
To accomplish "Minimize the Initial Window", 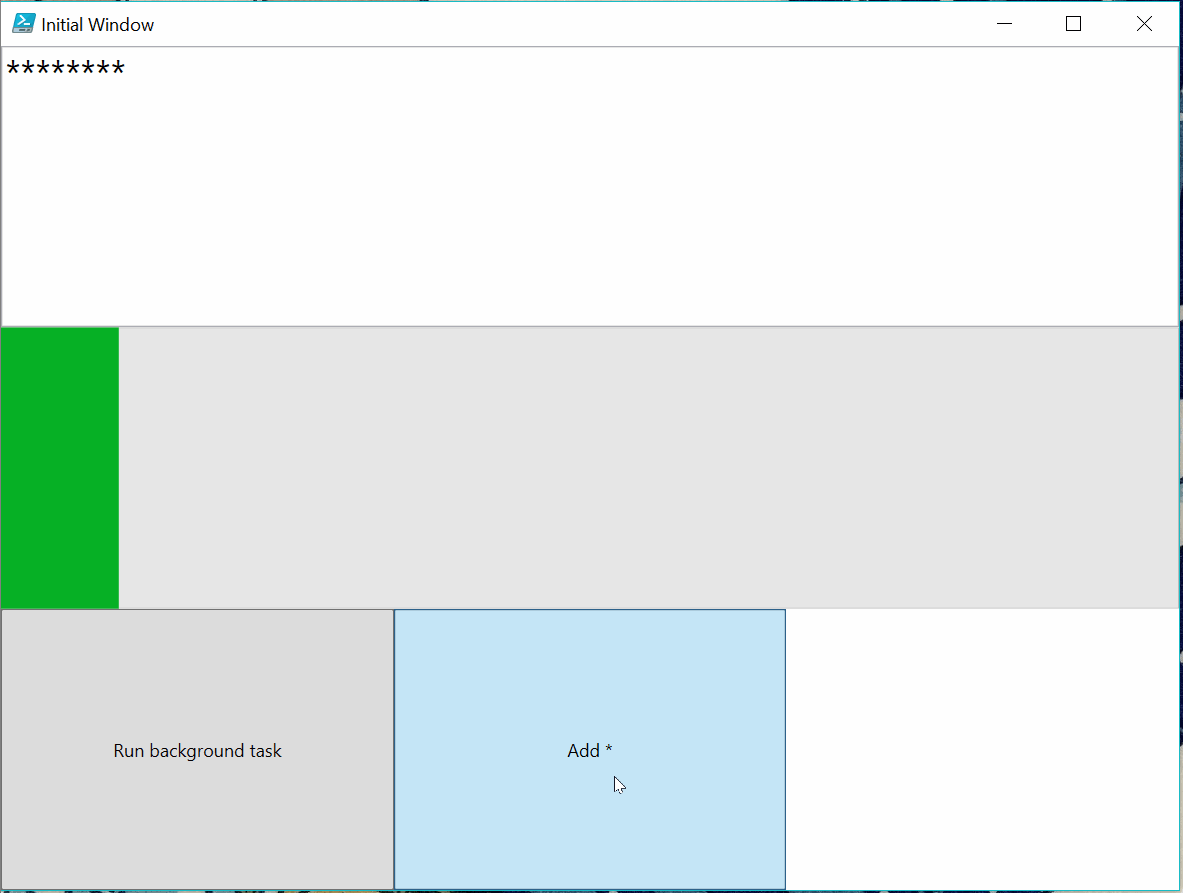I will tap(1004, 24).
